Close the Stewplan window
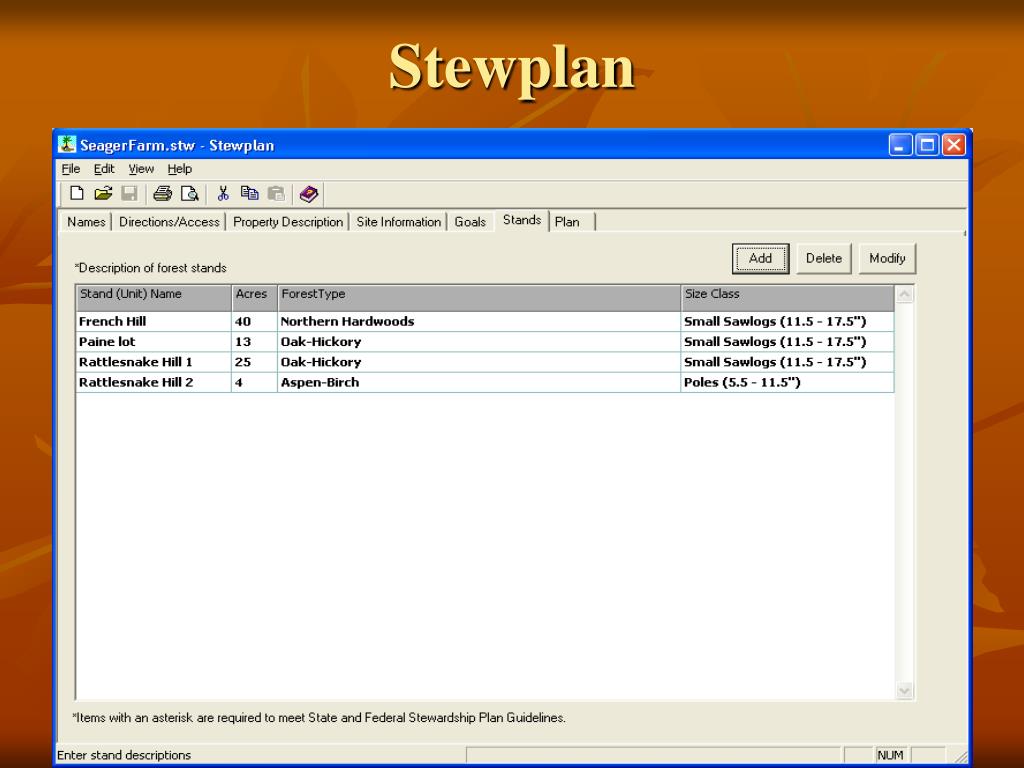 click(954, 144)
